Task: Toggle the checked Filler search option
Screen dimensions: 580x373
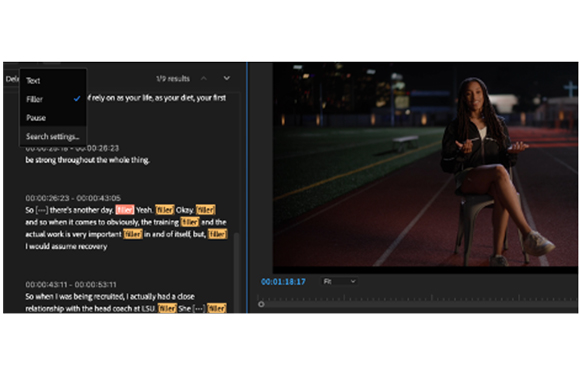Action: pos(53,99)
